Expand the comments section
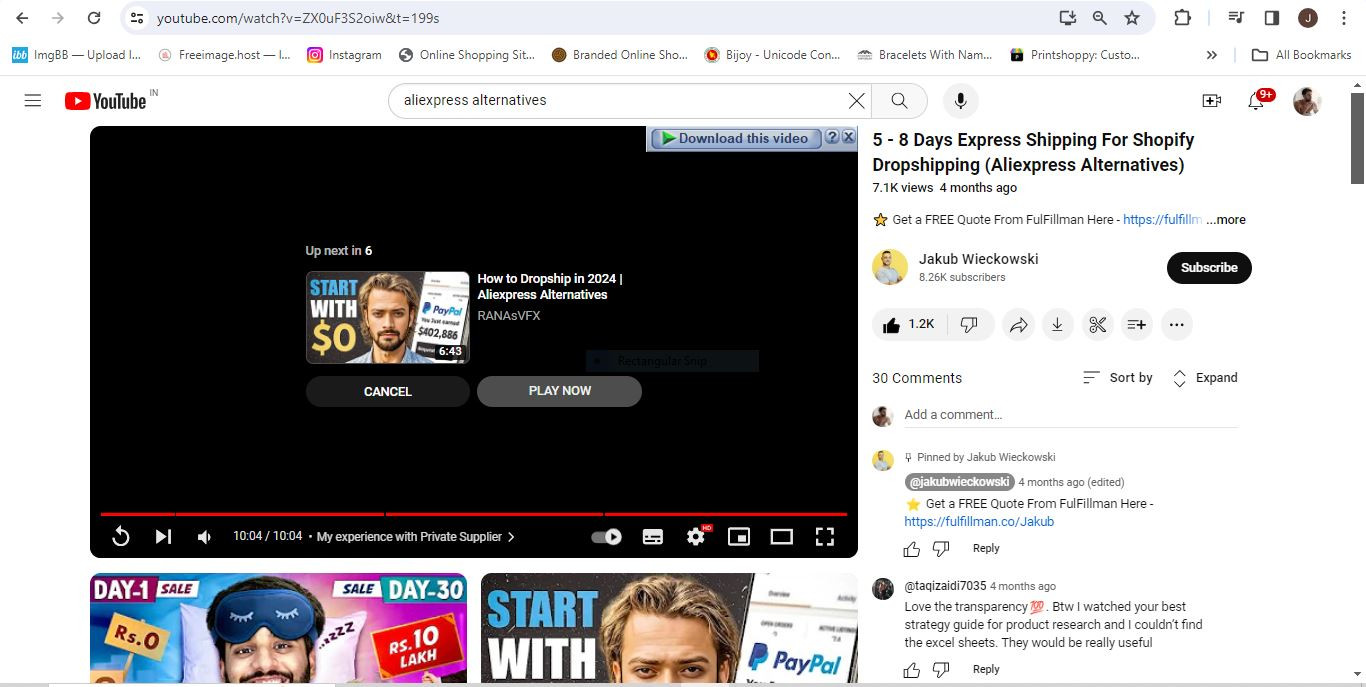This screenshot has width=1366, height=687. [1204, 378]
